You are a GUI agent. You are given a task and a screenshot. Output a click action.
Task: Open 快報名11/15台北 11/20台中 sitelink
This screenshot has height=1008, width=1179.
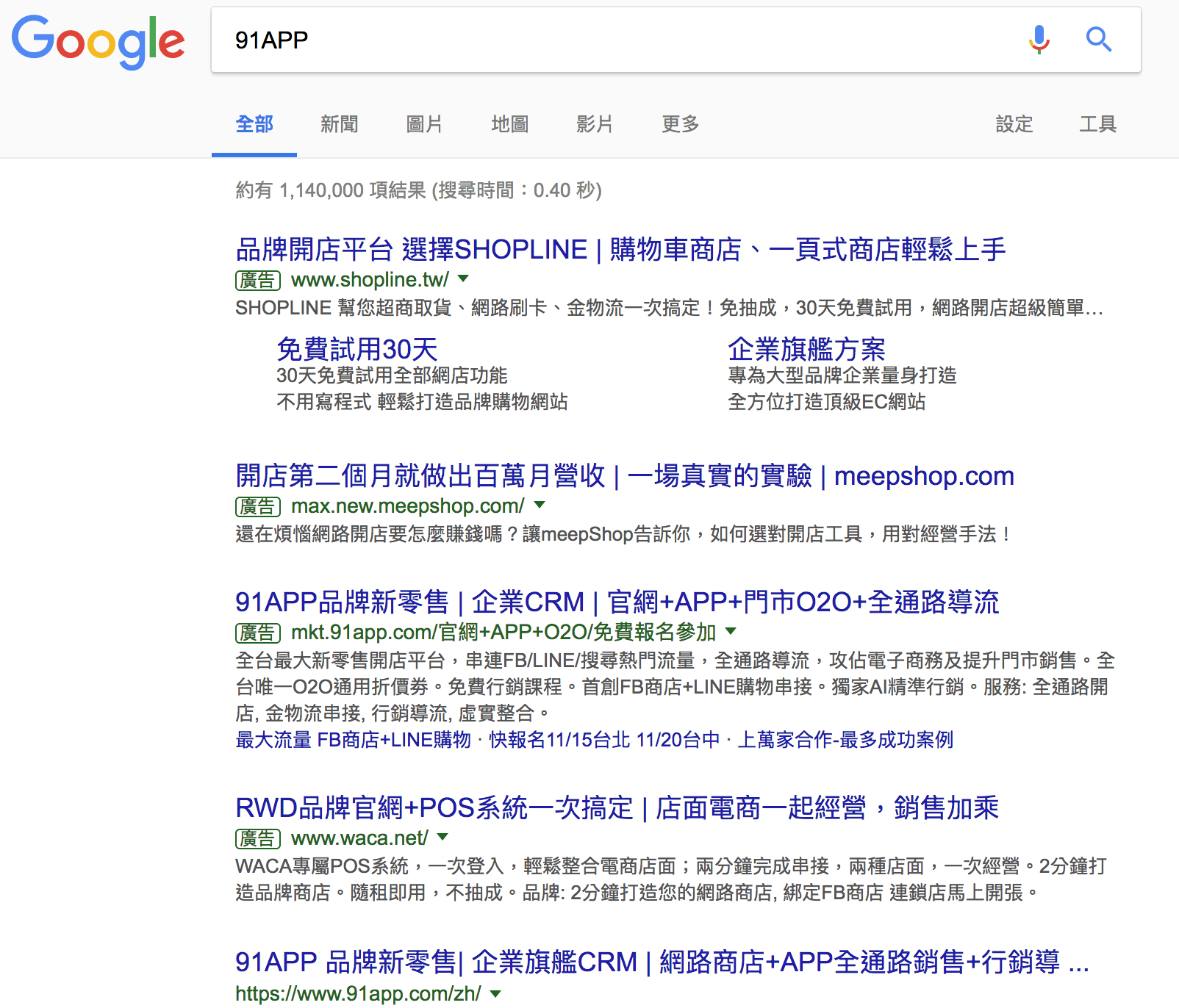point(604,740)
